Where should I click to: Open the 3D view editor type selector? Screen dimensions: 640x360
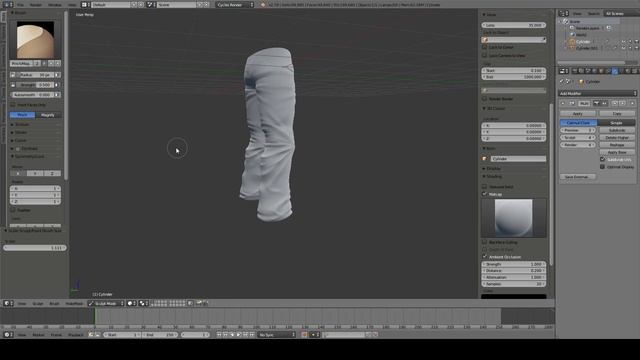(x=8, y=303)
